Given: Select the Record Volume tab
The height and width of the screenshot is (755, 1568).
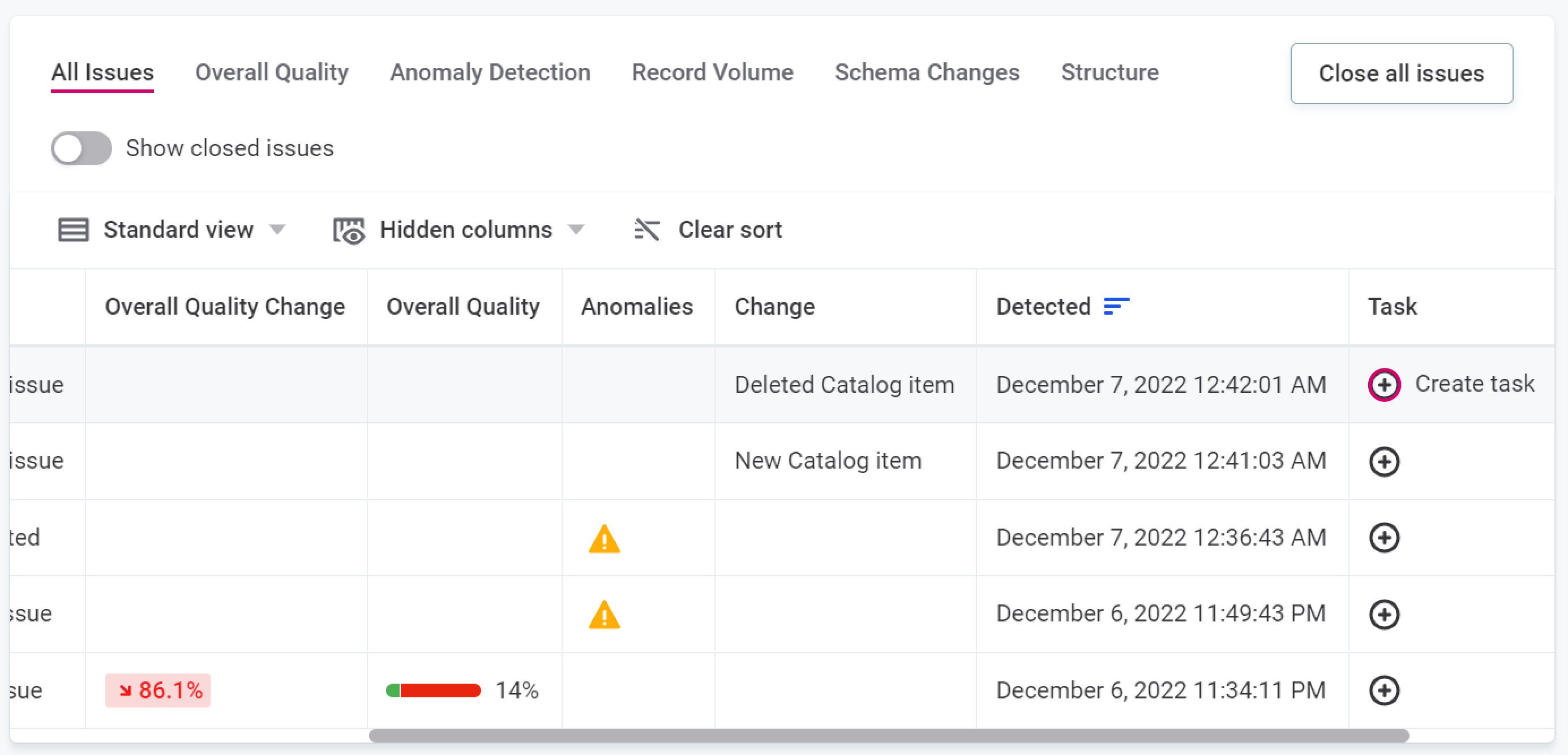Looking at the screenshot, I should (x=712, y=72).
